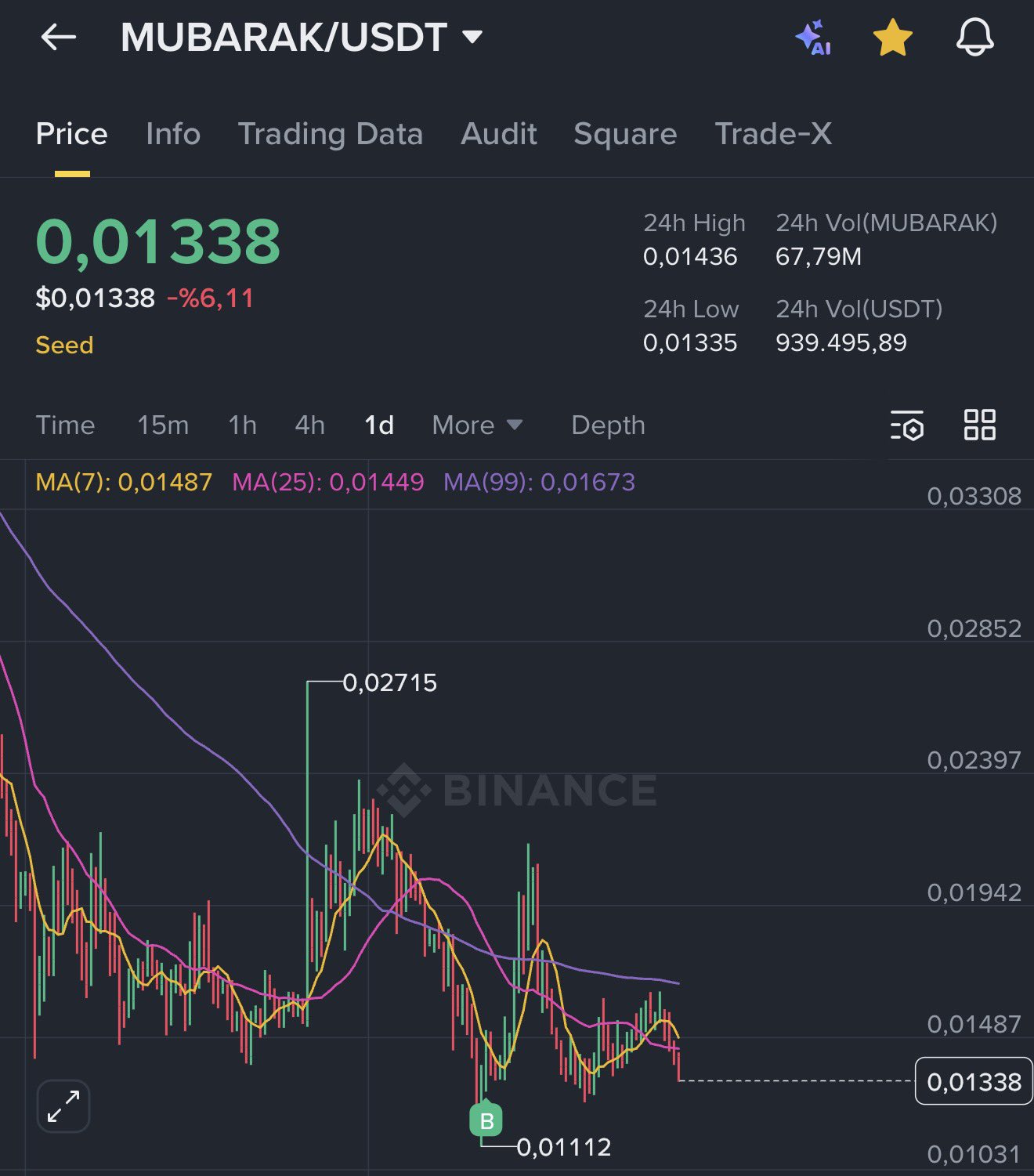The width and height of the screenshot is (1034, 1176).
Task: Tap the MA(7): 0,01487 indicator label
Action: (125, 482)
